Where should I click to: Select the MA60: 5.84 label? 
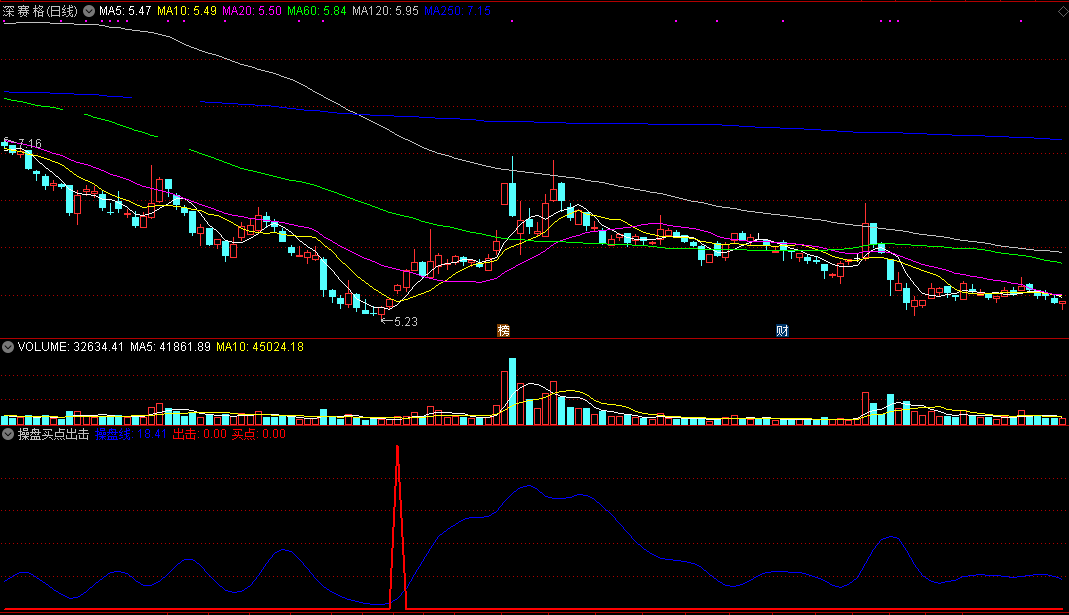[316, 11]
